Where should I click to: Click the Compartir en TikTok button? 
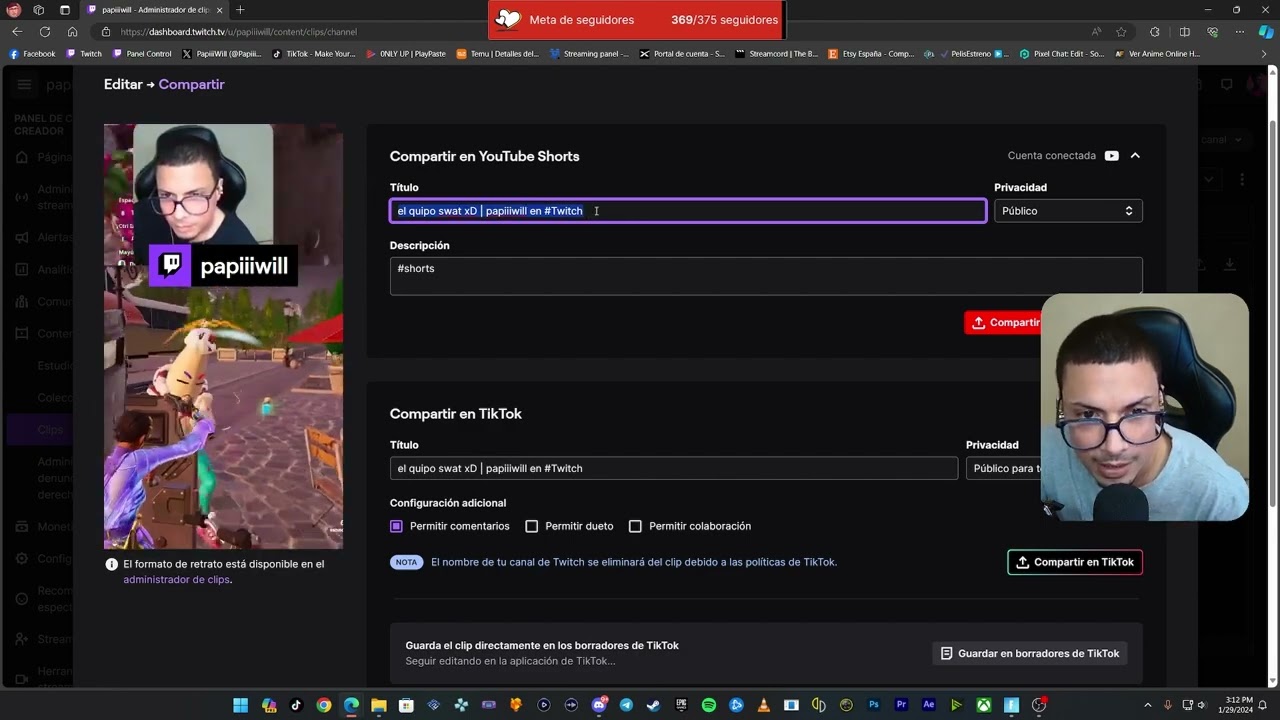coord(1075,562)
